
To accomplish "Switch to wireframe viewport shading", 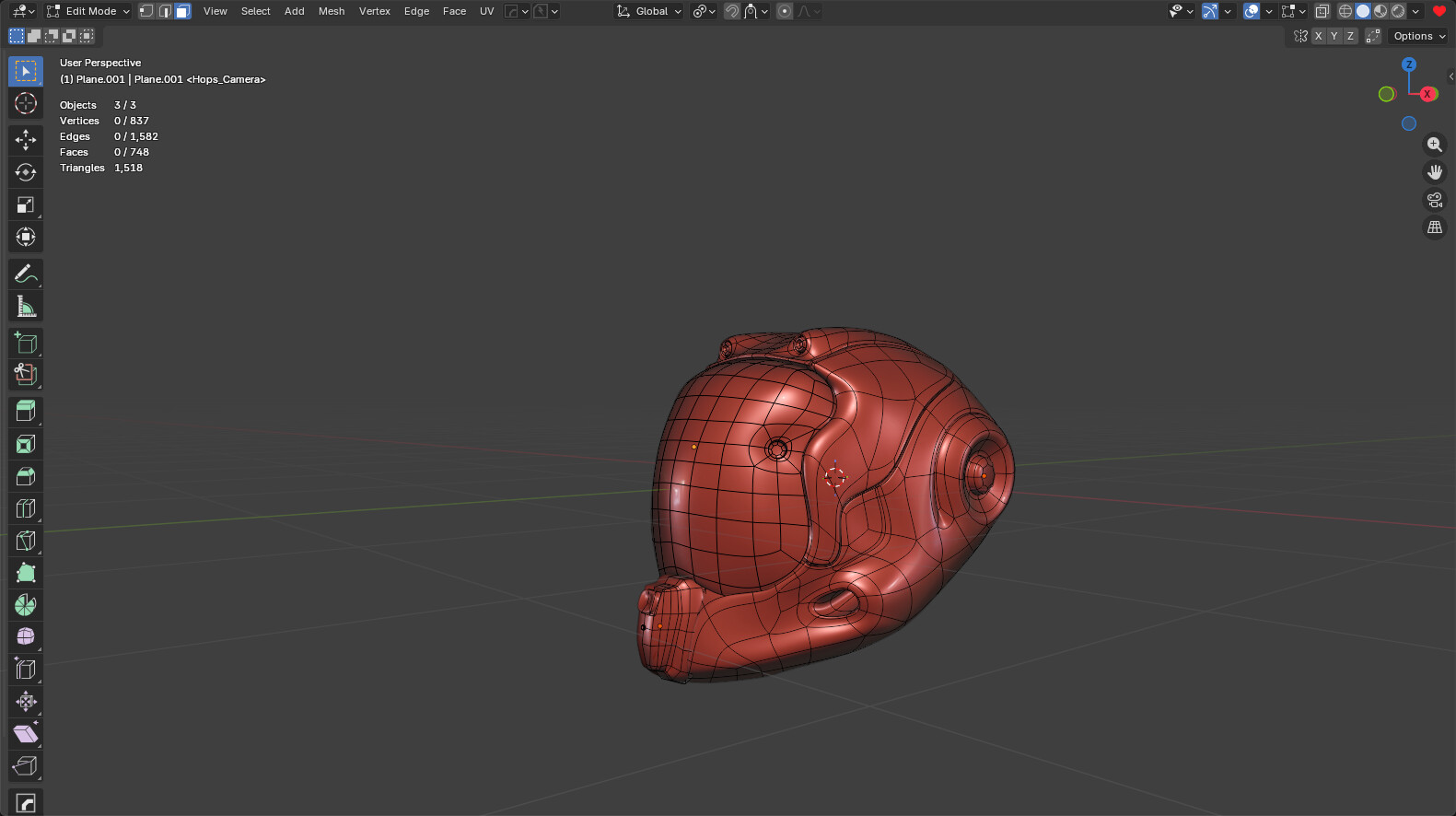I will [x=1345, y=11].
